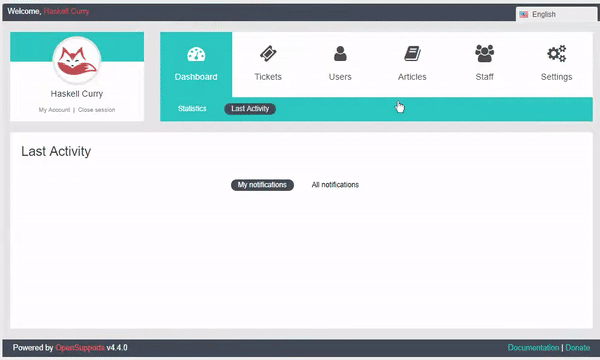Select the Users person icon

coord(340,54)
